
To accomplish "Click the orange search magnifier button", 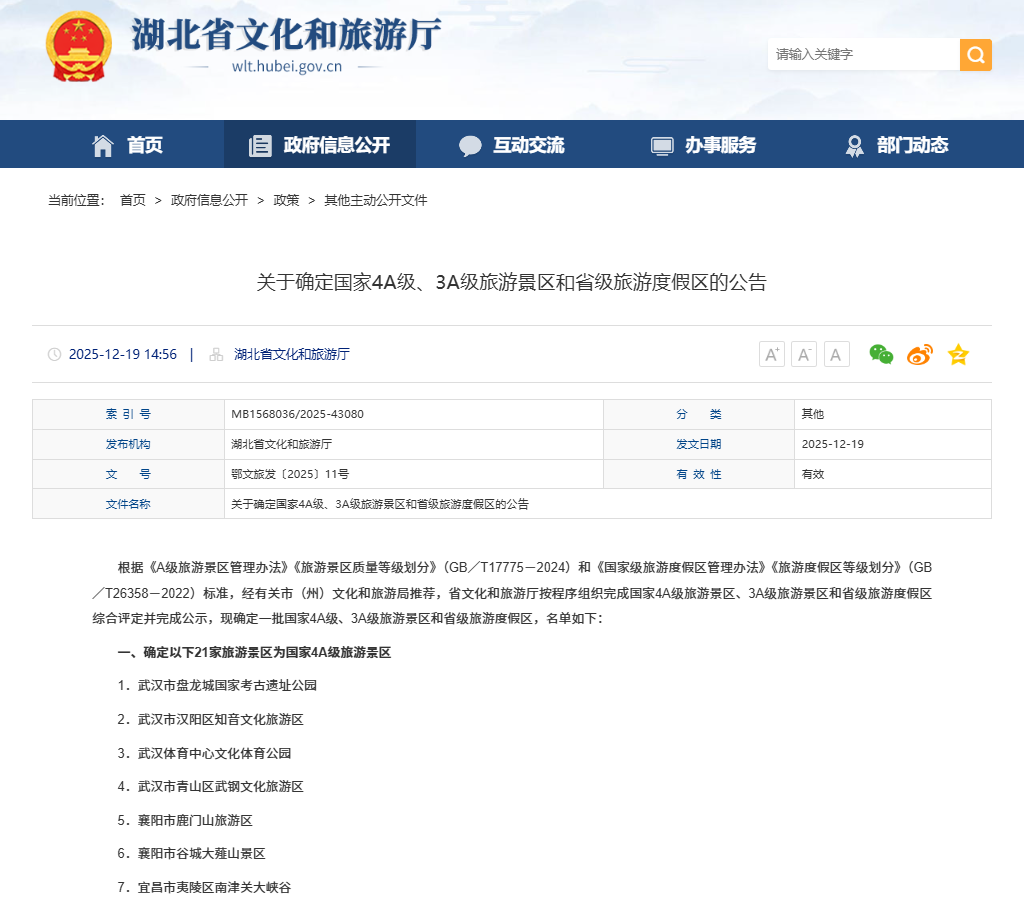I will click(975, 55).
